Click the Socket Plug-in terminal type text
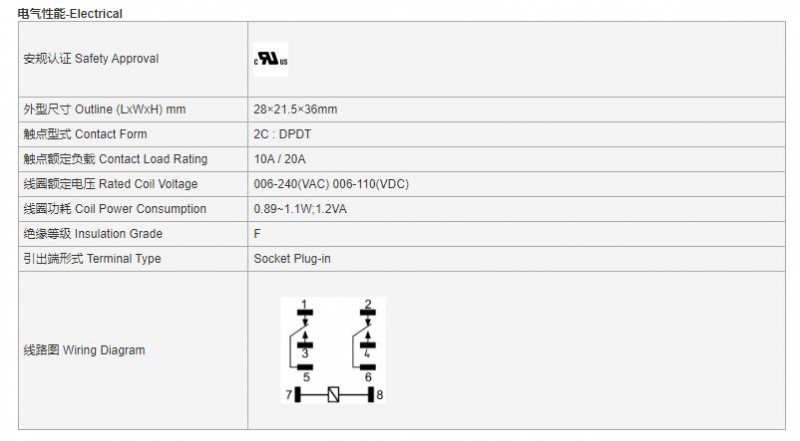The image size is (800, 441). click(x=292, y=259)
